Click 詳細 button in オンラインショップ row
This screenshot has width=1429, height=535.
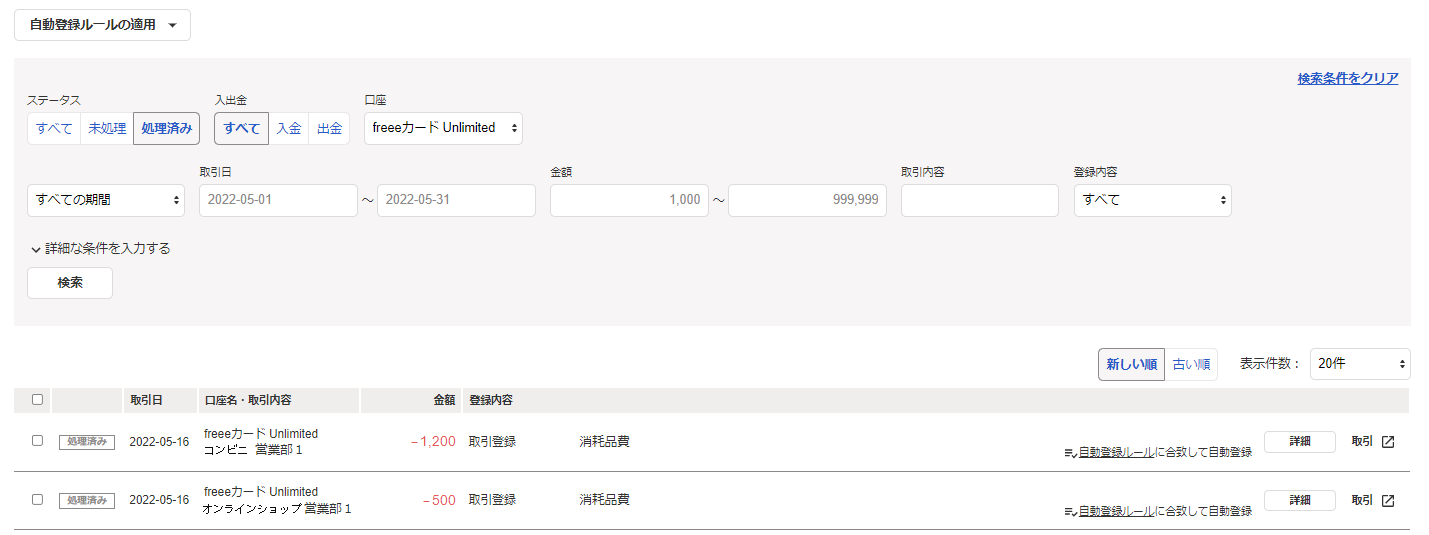[1300, 501]
